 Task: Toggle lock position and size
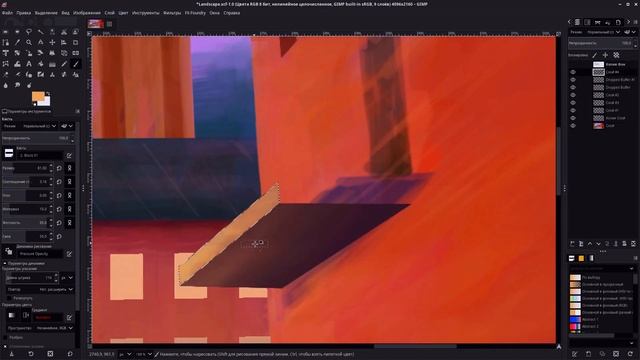tap(605, 55)
